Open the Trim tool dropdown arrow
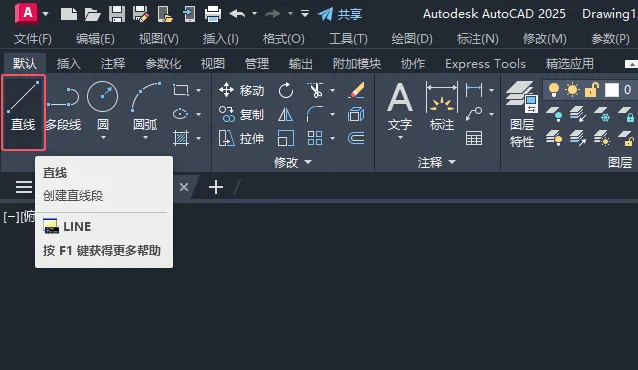The height and width of the screenshot is (370, 638). (332, 90)
